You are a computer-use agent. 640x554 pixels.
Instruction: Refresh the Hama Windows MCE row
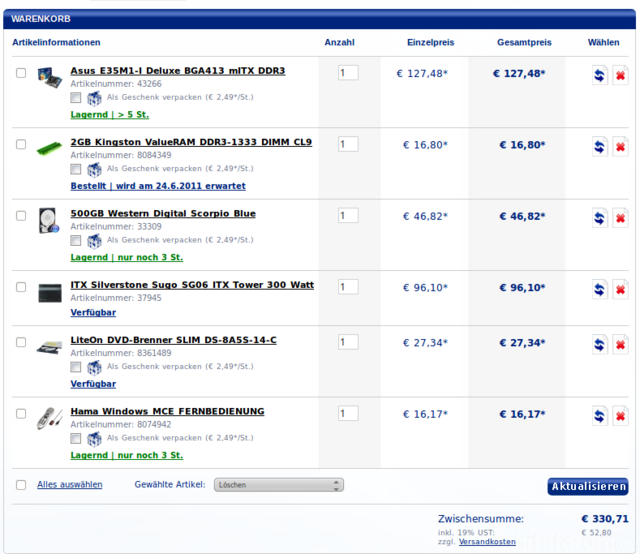pos(600,416)
